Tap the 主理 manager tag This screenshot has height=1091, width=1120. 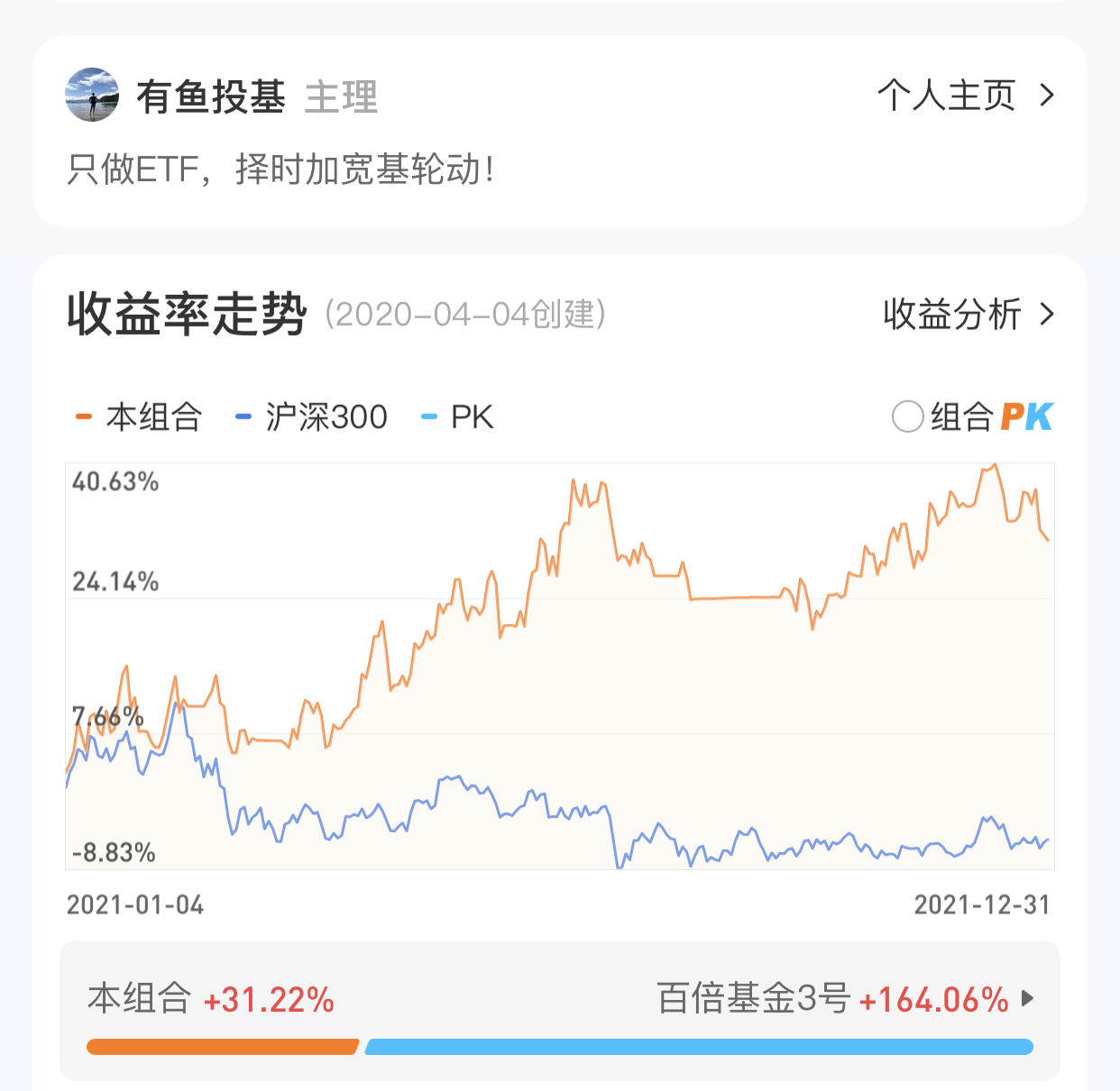(341, 97)
